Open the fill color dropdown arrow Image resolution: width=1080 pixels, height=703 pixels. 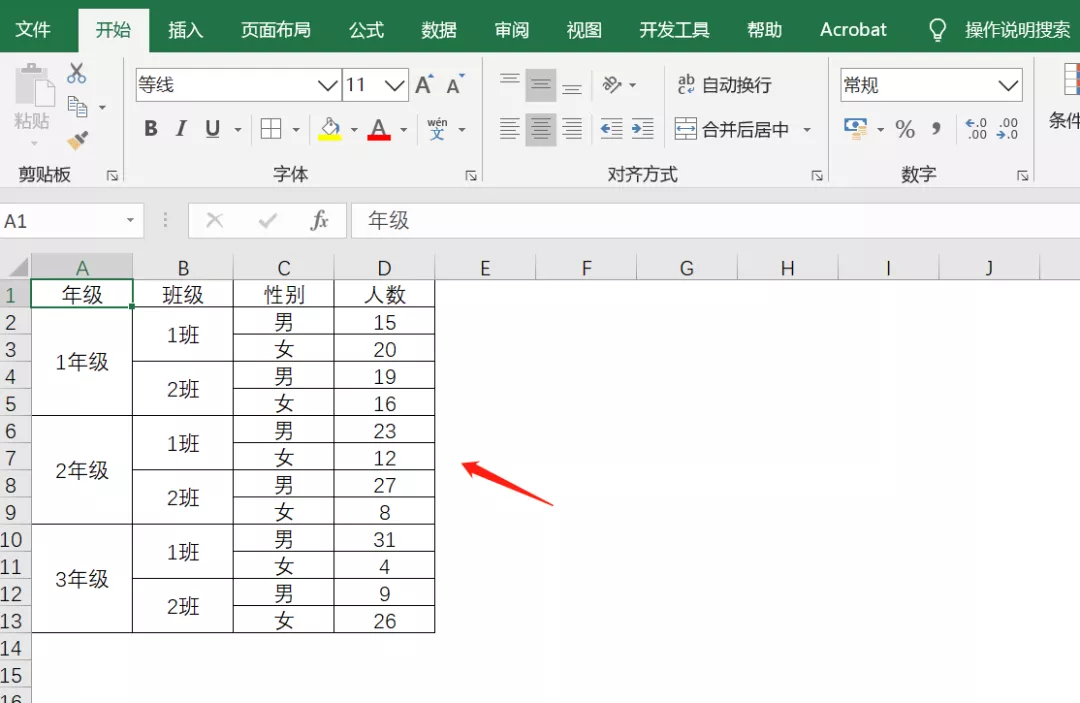[354, 129]
